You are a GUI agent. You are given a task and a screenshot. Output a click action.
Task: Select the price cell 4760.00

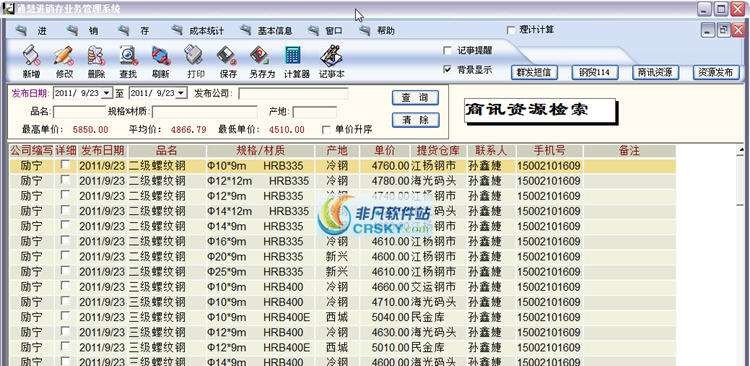tap(385, 166)
